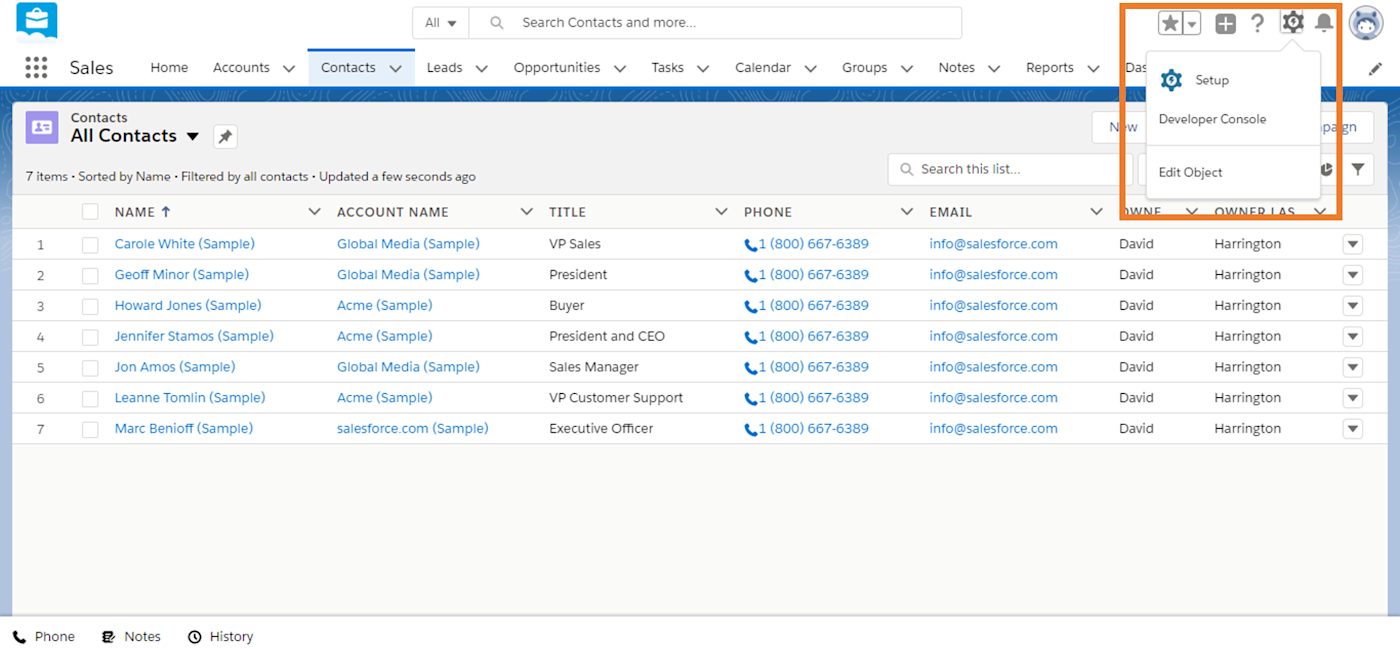1400x649 pixels.
Task: Open row actions for Carole White
Action: [1353, 245]
